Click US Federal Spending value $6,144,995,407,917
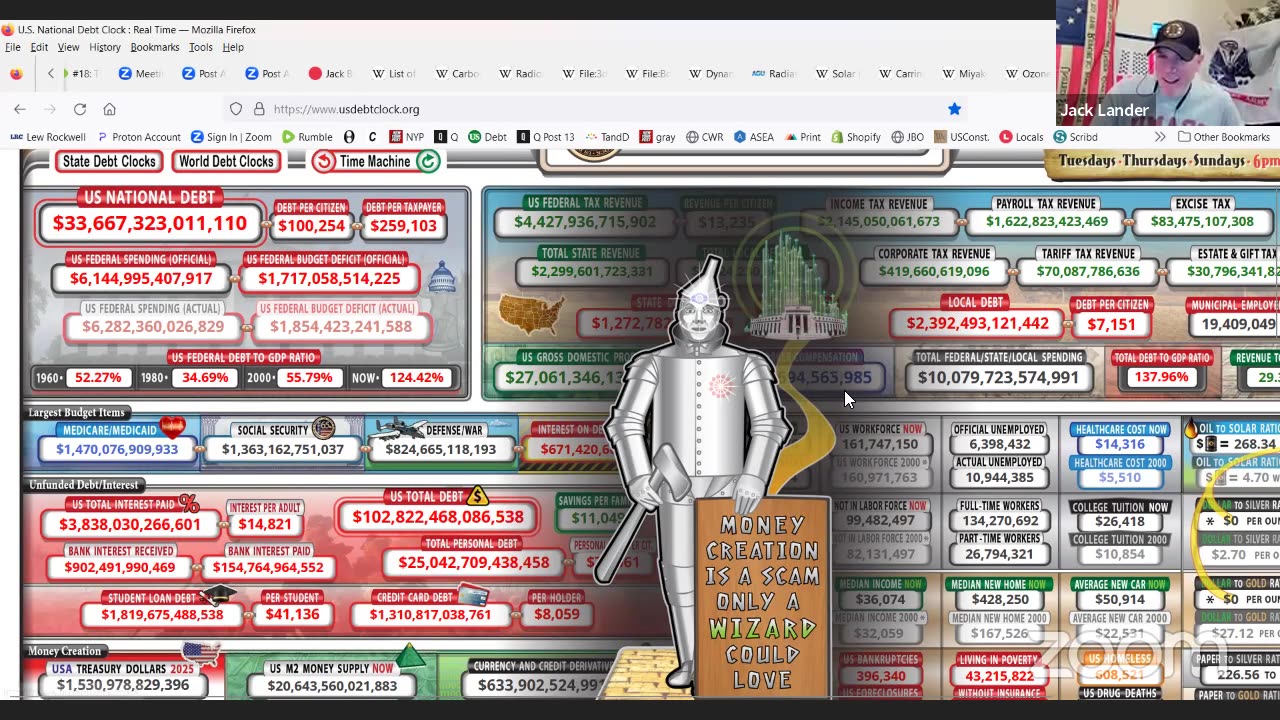The image size is (1280, 720). [141, 279]
